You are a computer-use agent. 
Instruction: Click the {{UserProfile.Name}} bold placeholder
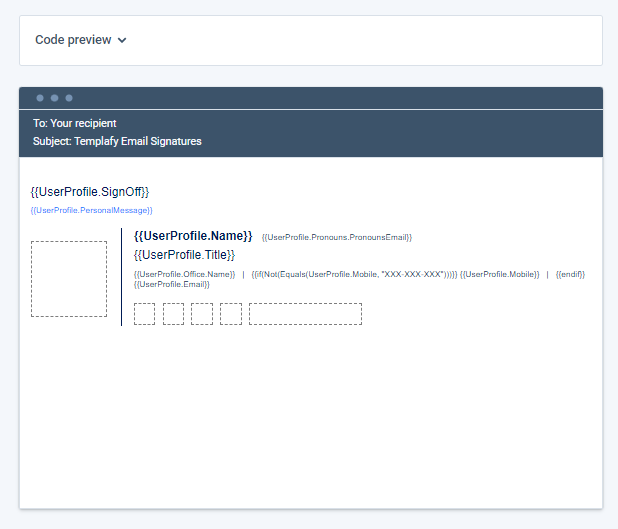pos(193,236)
